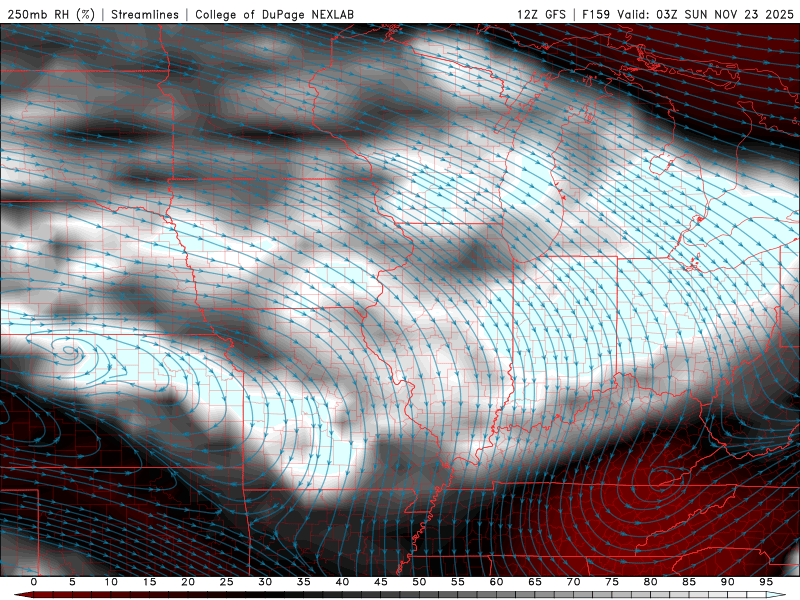Click the colorbar tick label '65'
This screenshot has height=600, width=800.
coord(535,582)
